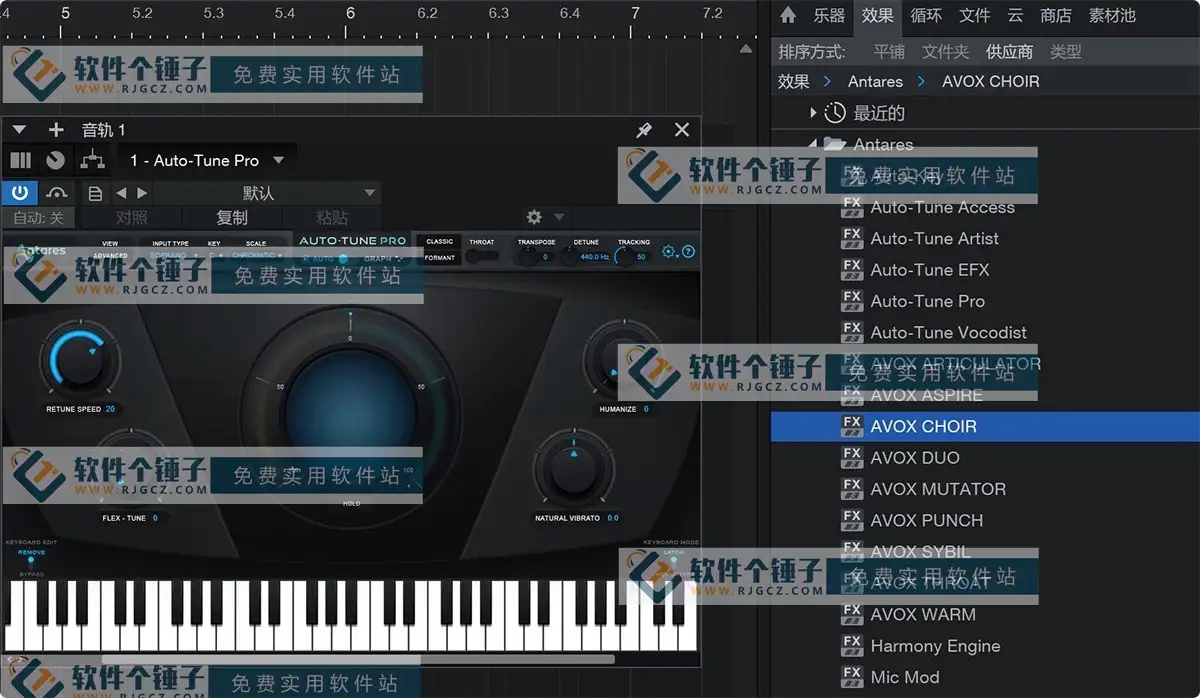Click the FX icon beside Auto-Tune Artist
The height and width of the screenshot is (698, 1200).
[852, 238]
